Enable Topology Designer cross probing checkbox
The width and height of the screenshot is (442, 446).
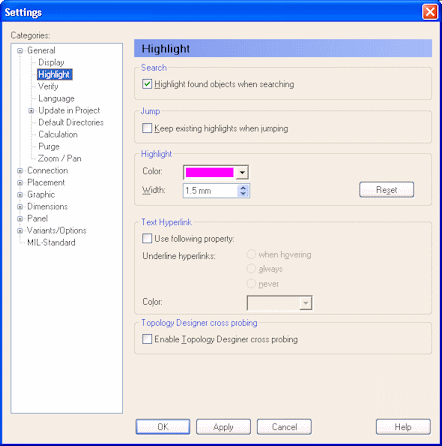(147, 339)
